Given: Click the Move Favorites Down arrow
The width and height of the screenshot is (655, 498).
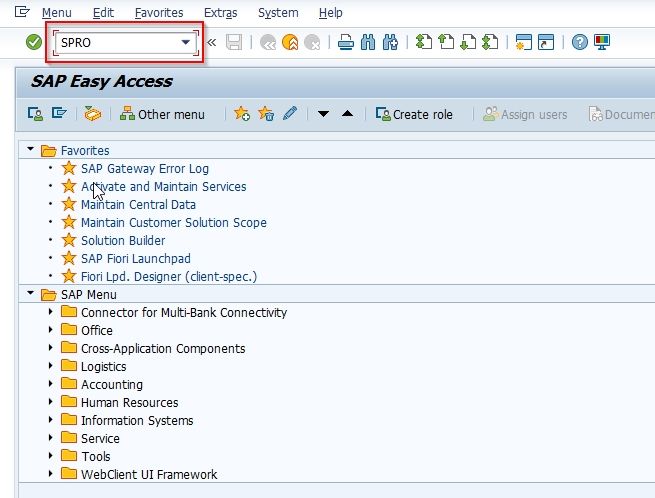Looking at the screenshot, I should coord(323,114).
